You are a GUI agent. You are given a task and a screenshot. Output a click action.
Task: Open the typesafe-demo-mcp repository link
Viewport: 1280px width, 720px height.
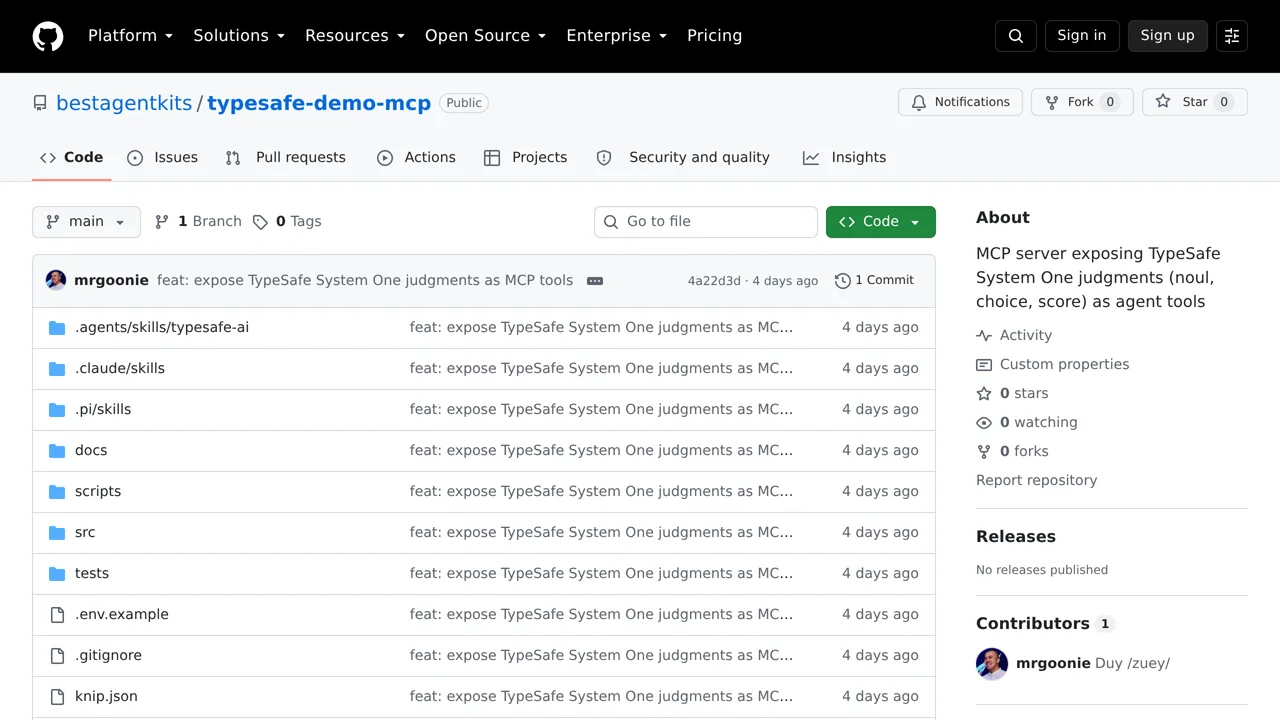319,103
